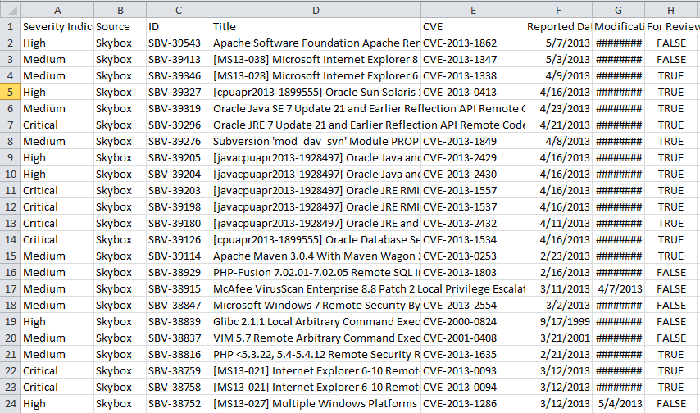Click the Subversion 'mod_dav_svn' title cell

316,142
